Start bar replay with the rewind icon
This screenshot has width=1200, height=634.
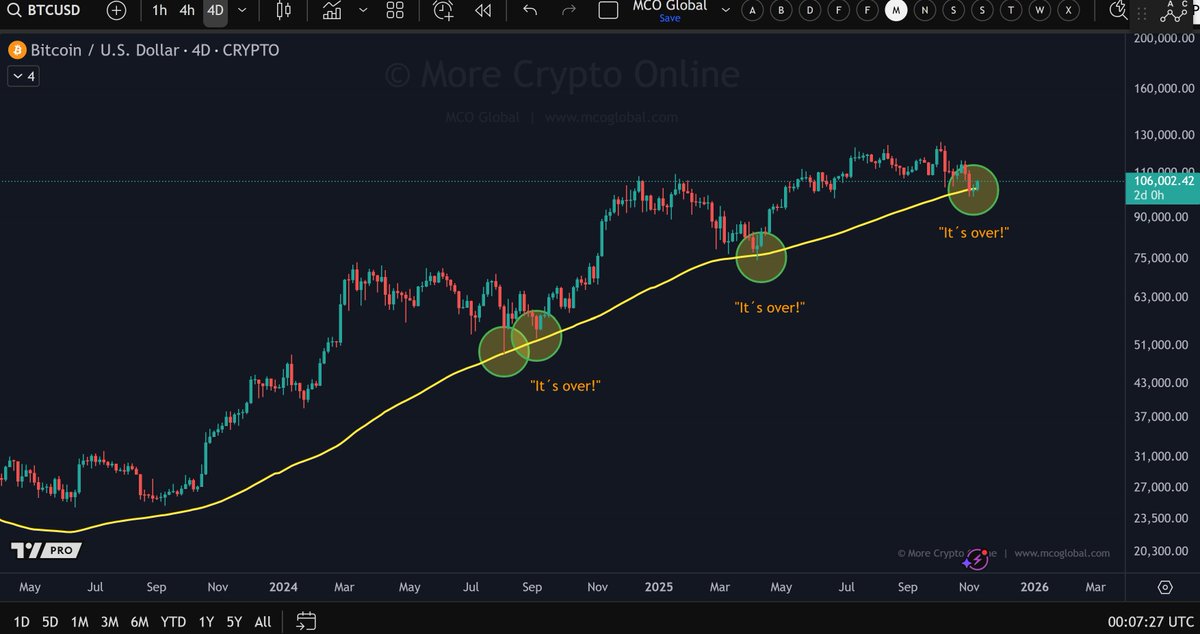pyautogui.click(x=483, y=11)
